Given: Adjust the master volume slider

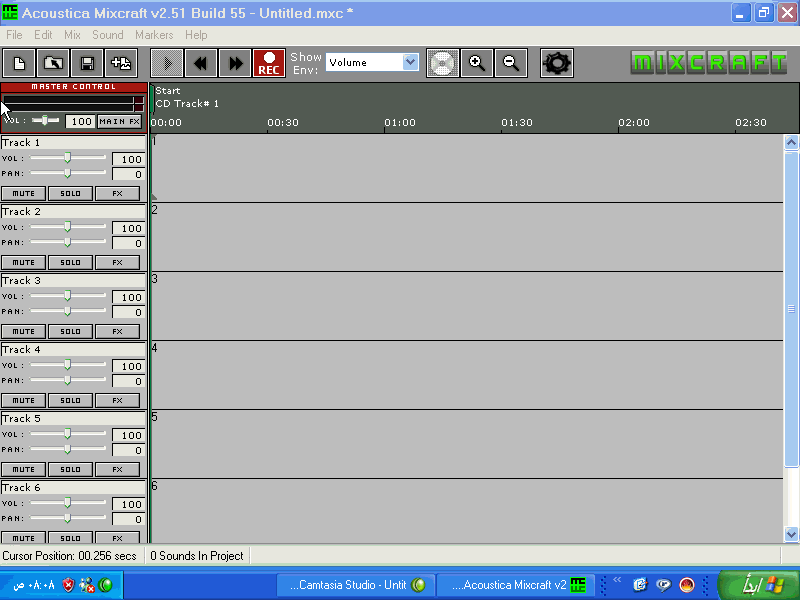Looking at the screenshot, I should click(45, 120).
